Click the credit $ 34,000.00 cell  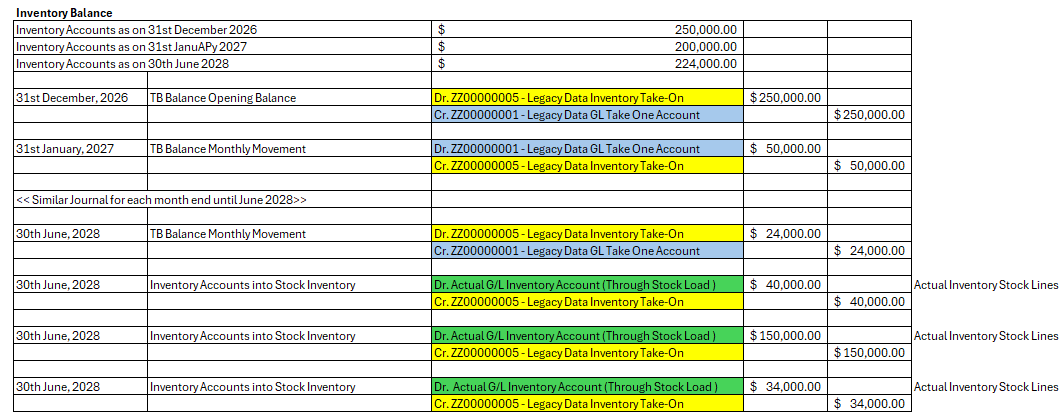(869, 404)
